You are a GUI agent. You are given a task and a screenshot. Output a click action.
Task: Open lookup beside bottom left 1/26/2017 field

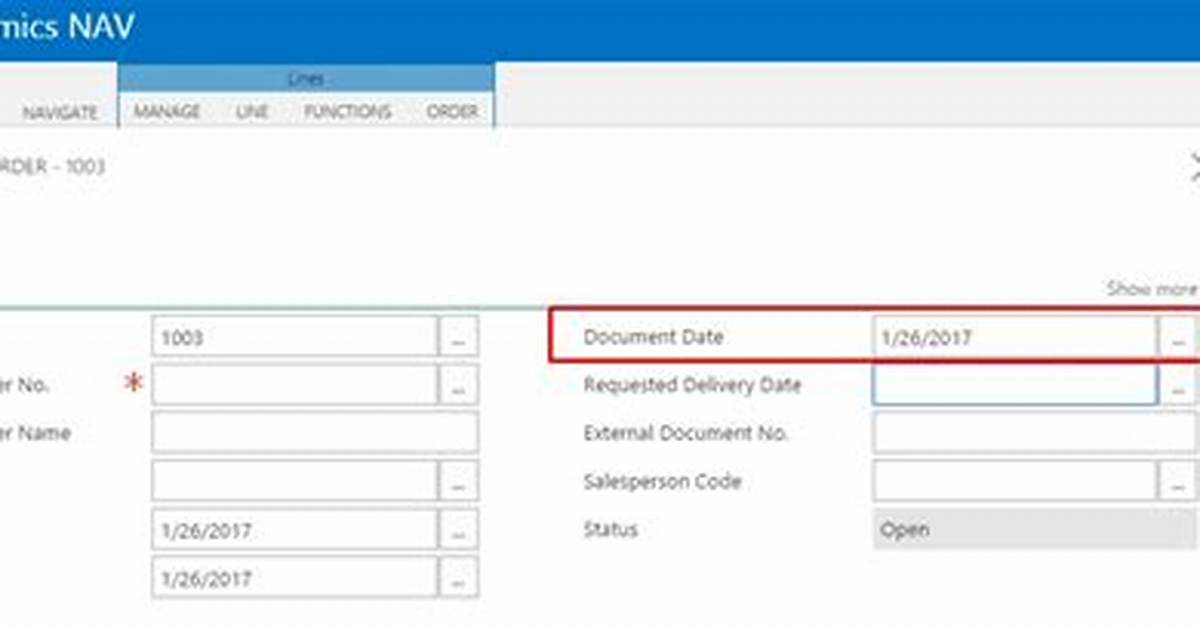(458, 578)
